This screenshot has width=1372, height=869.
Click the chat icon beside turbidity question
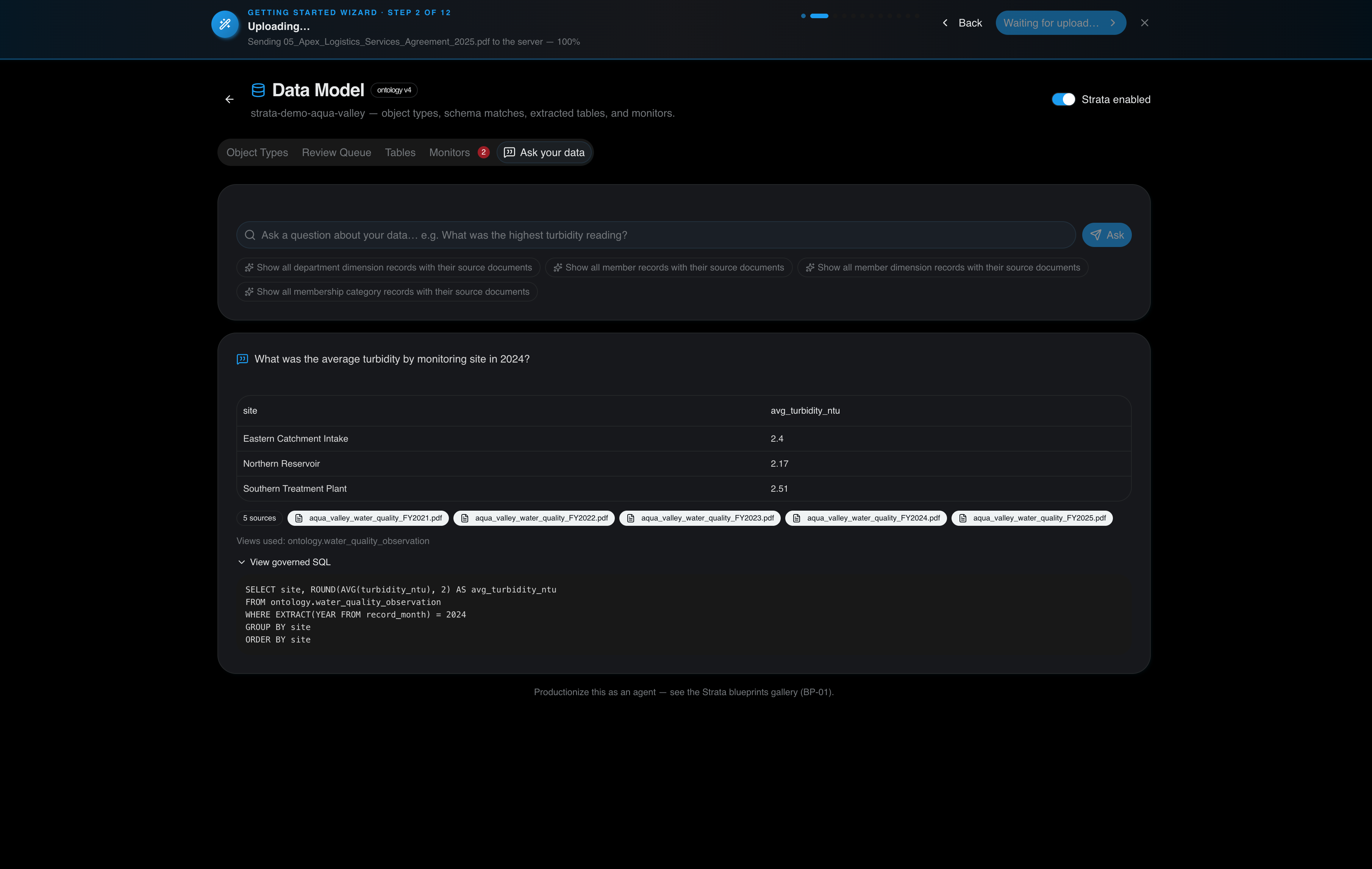pos(242,359)
